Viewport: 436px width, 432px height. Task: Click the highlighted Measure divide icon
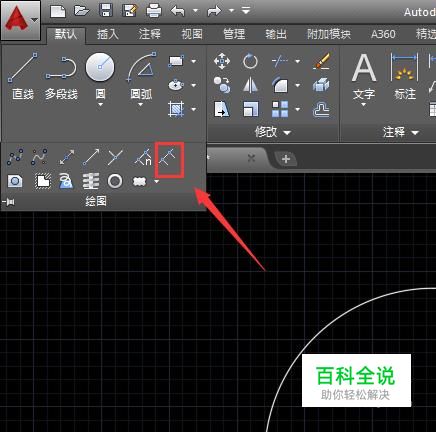(x=169, y=158)
